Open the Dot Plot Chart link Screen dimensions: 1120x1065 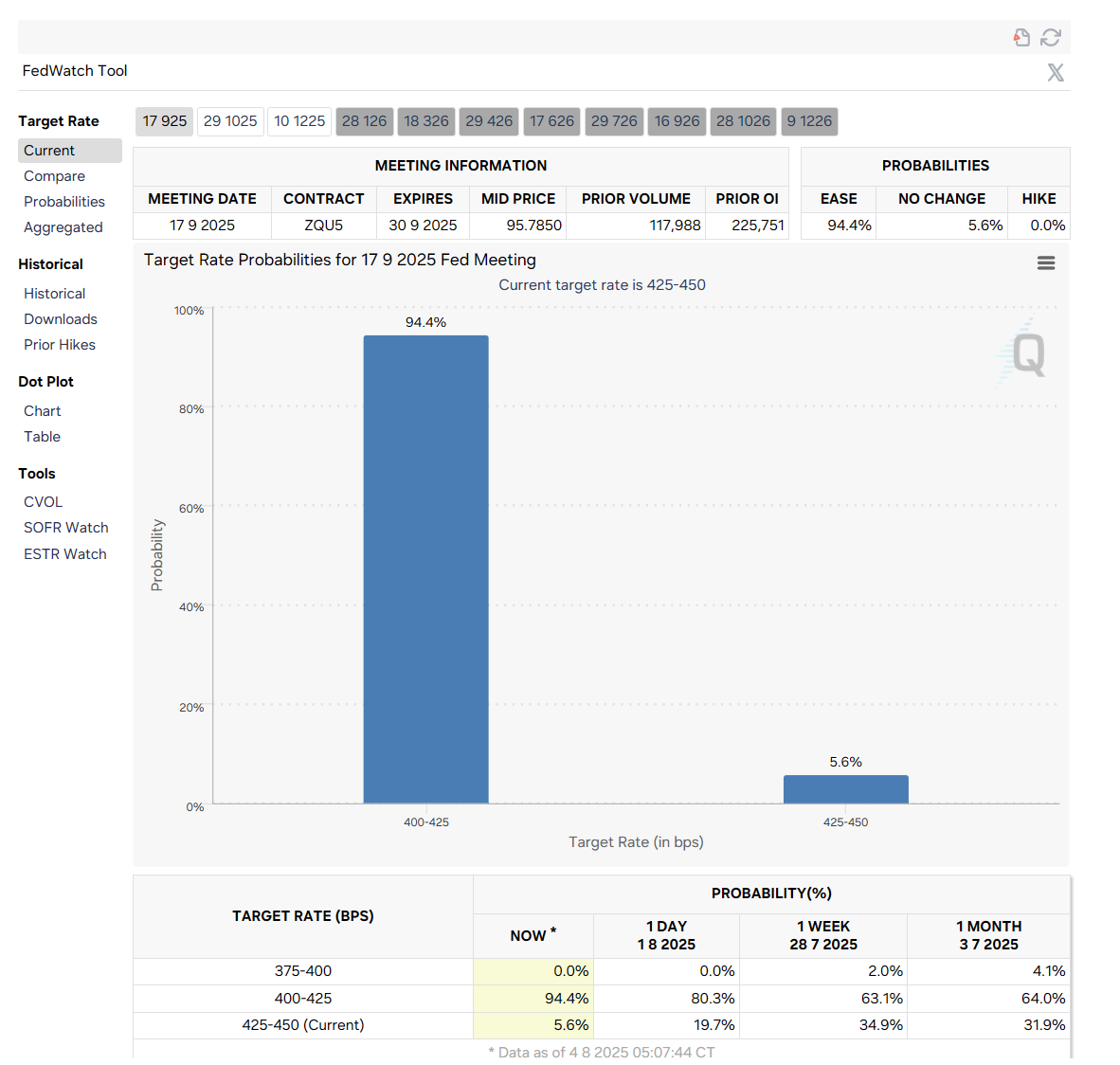click(43, 411)
